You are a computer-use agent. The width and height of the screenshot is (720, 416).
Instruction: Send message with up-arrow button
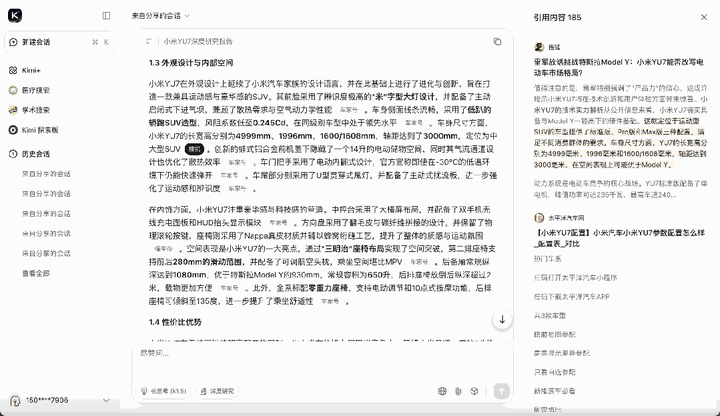point(501,391)
